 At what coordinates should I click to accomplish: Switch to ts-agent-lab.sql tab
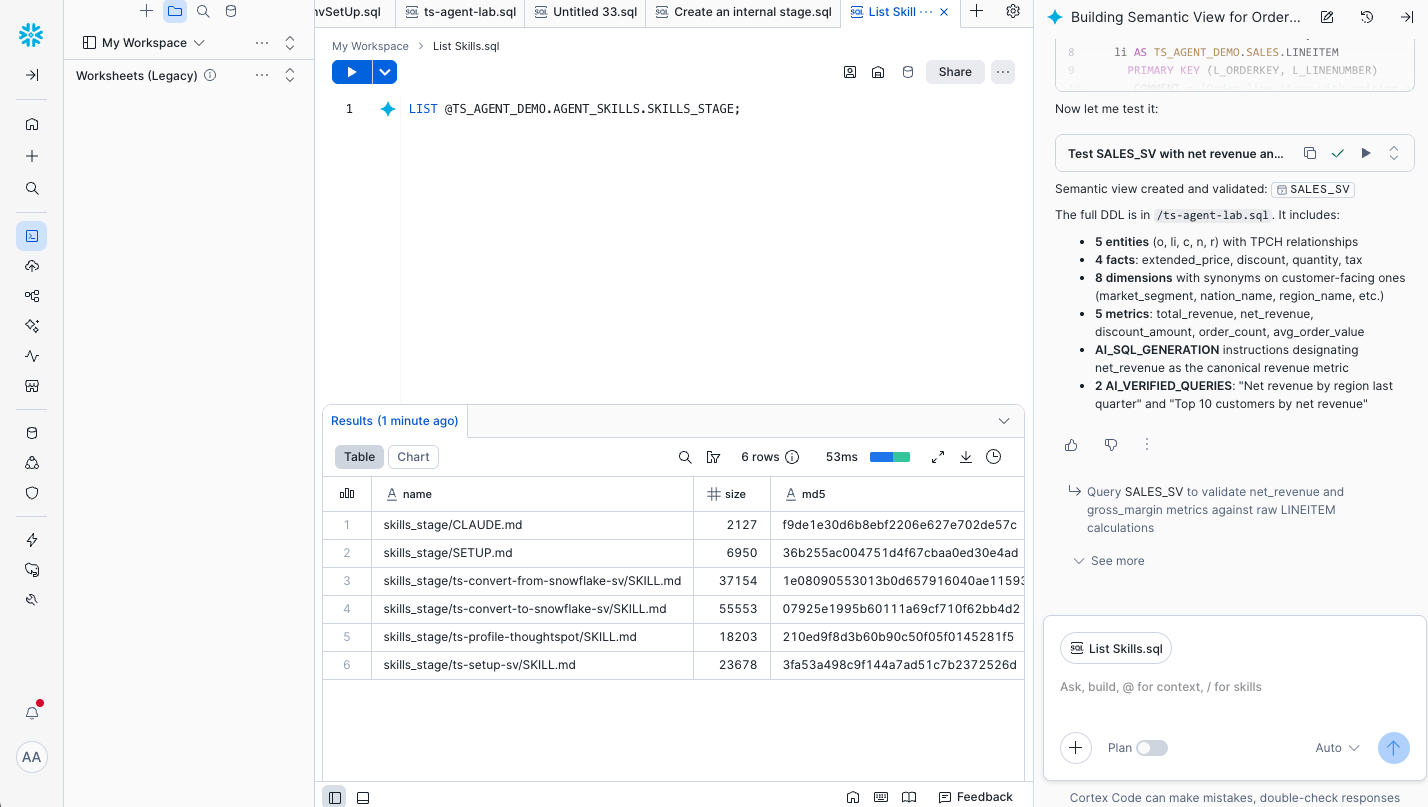[460, 12]
